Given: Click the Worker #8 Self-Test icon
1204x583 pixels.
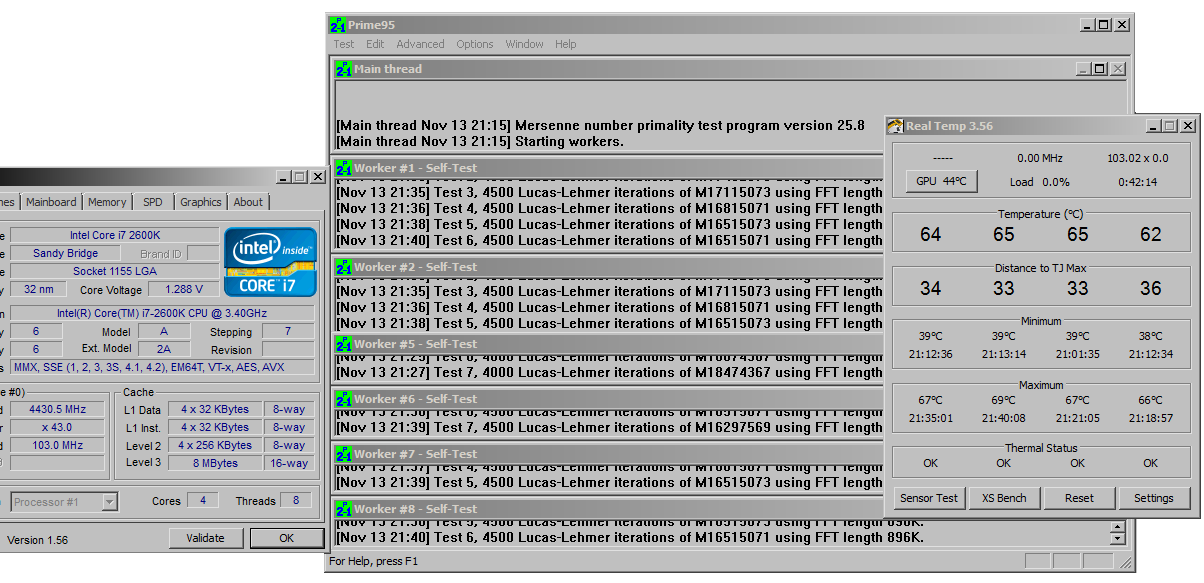Looking at the screenshot, I should pyautogui.click(x=344, y=509).
